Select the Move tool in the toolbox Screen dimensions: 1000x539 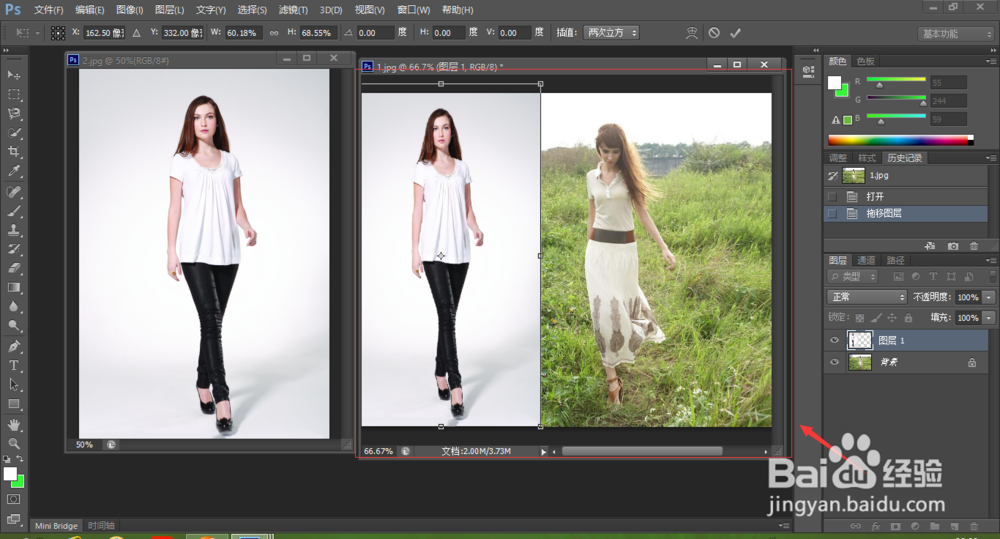(14, 75)
